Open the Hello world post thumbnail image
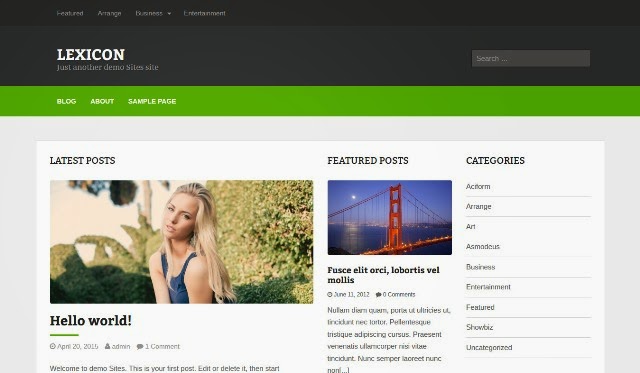The width and height of the screenshot is (640, 373). point(182,242)
